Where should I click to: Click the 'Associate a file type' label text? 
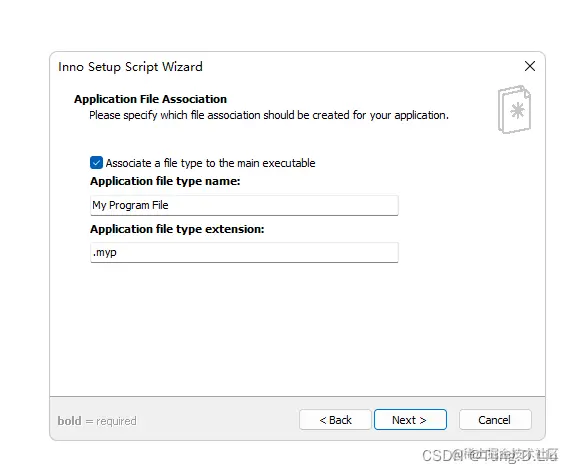click(210, 163)
